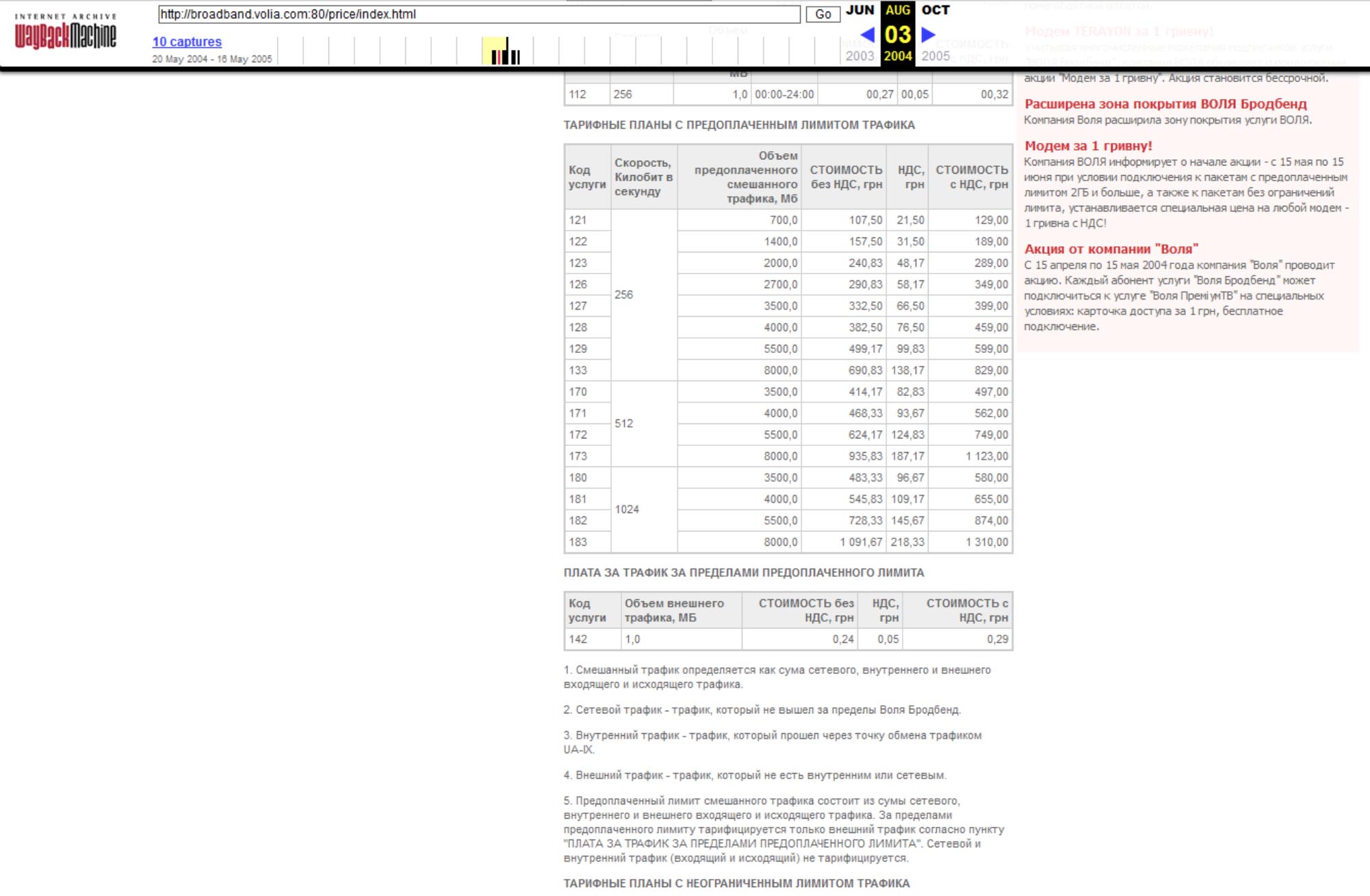The image size is (1370, 896).
Task: Select OCT month in capture navigator
Action: 935,10
